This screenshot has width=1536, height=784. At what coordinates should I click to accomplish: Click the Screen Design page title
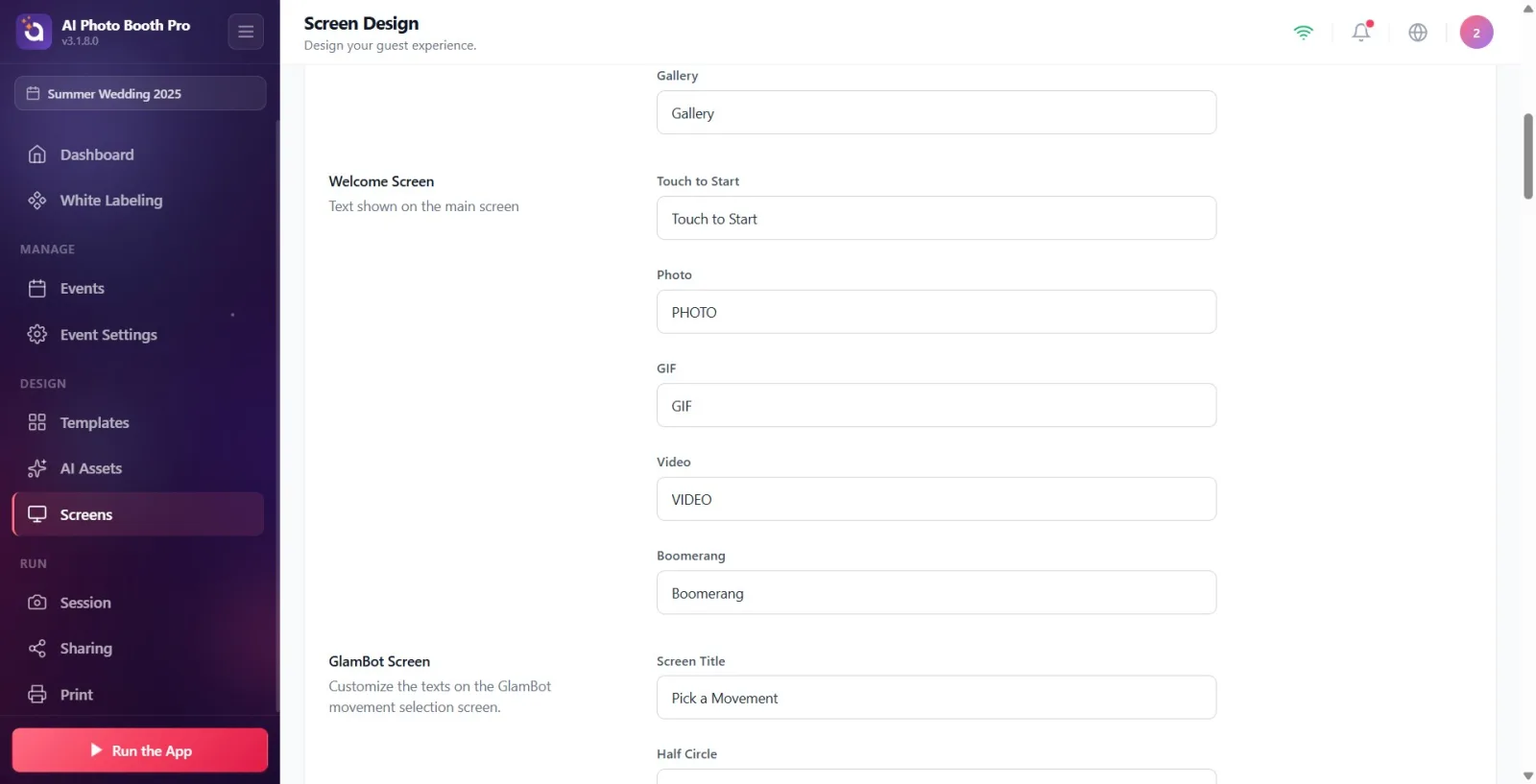[x=361, y=23]
